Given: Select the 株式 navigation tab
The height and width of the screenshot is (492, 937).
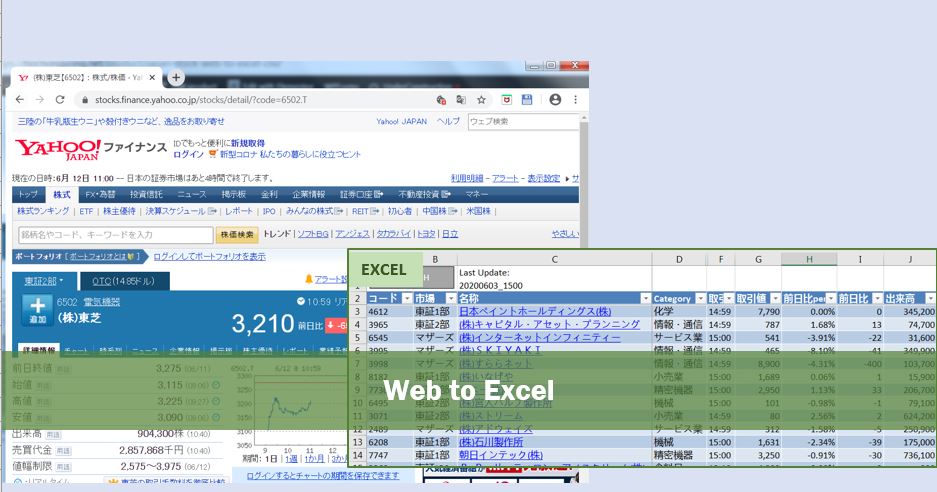Looking at the screenshot, I should (61, 194).
